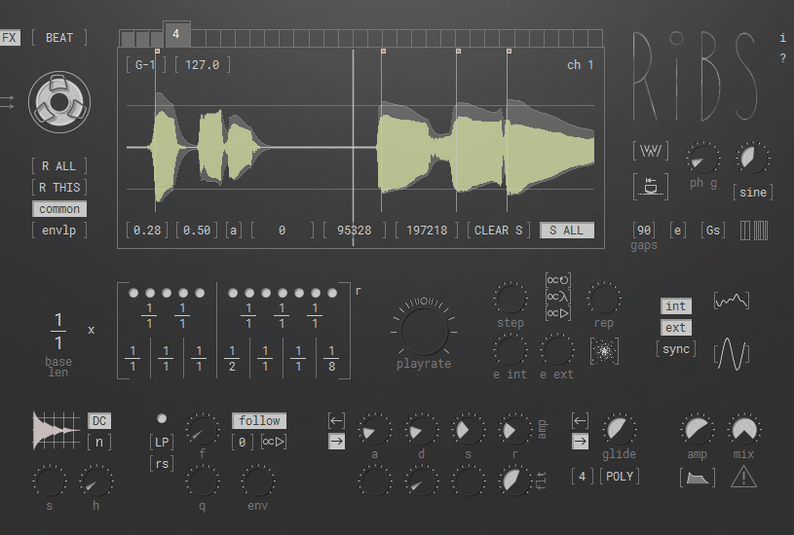794x535 pixels.
Task: Select the second sample slot tab
Action: [142, 38]
